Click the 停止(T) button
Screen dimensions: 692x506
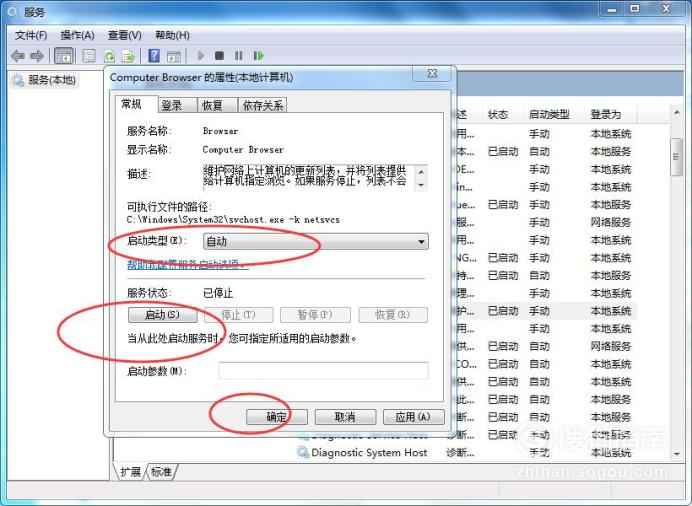point(238,315)
